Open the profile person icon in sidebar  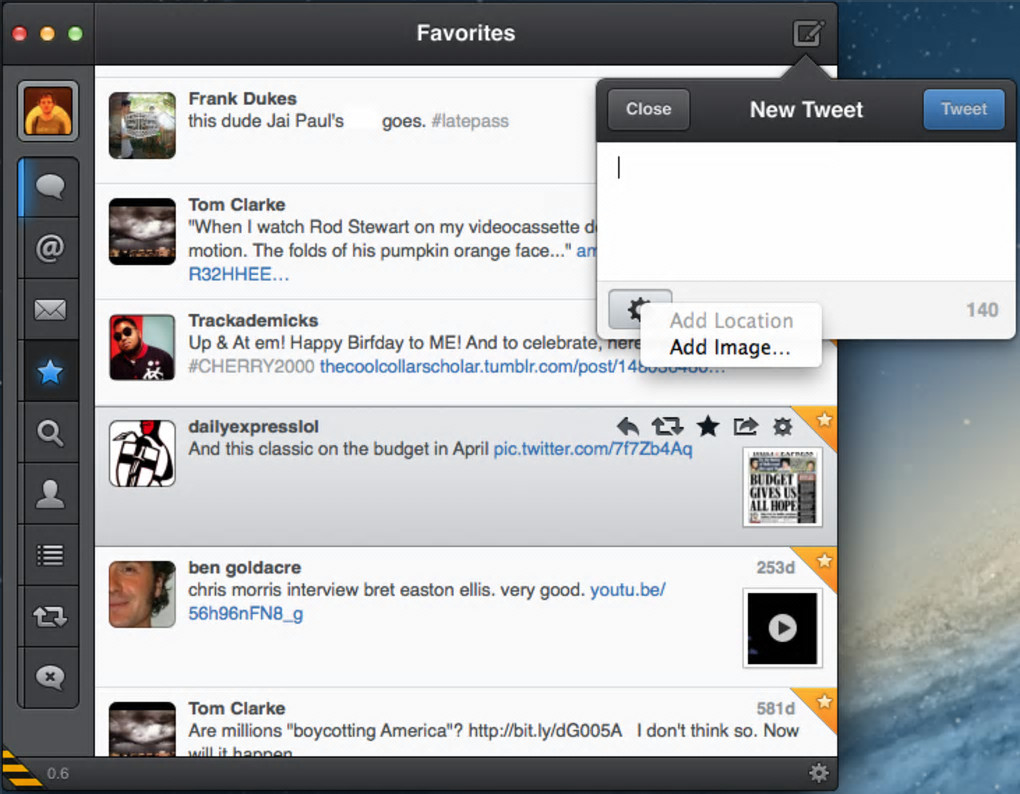50,494
